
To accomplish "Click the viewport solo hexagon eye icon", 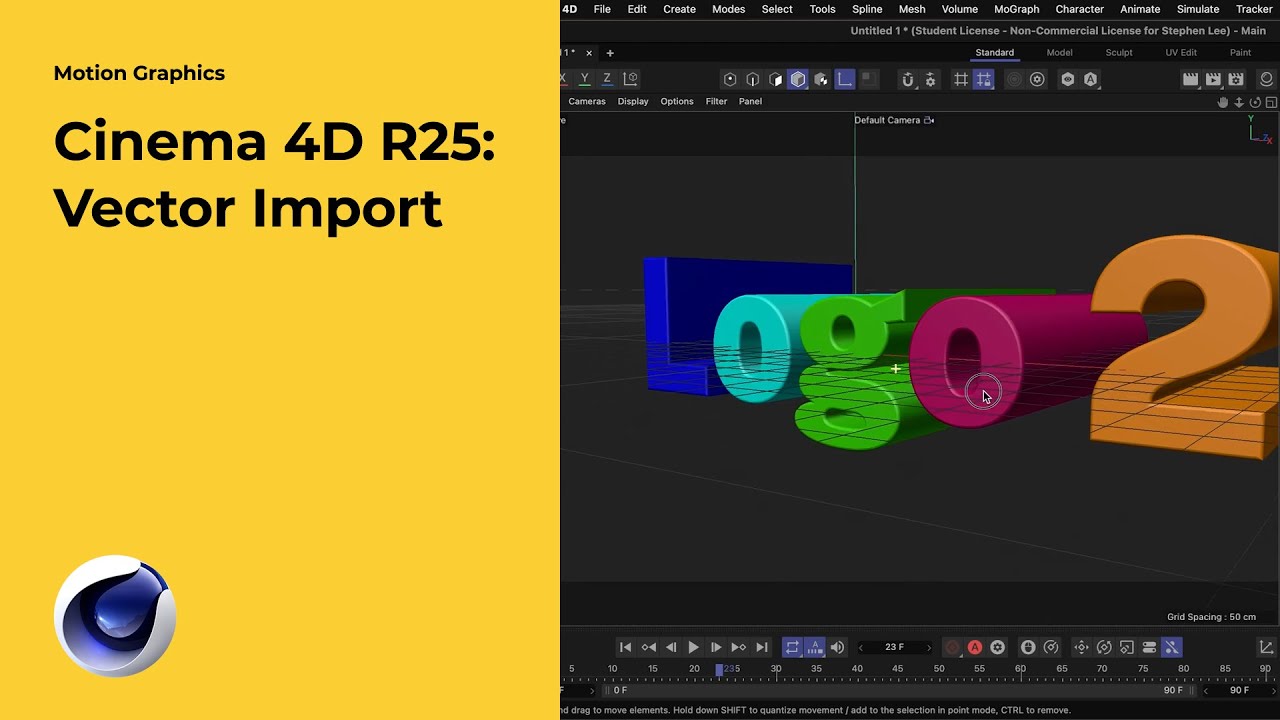I will (1068, 79).
